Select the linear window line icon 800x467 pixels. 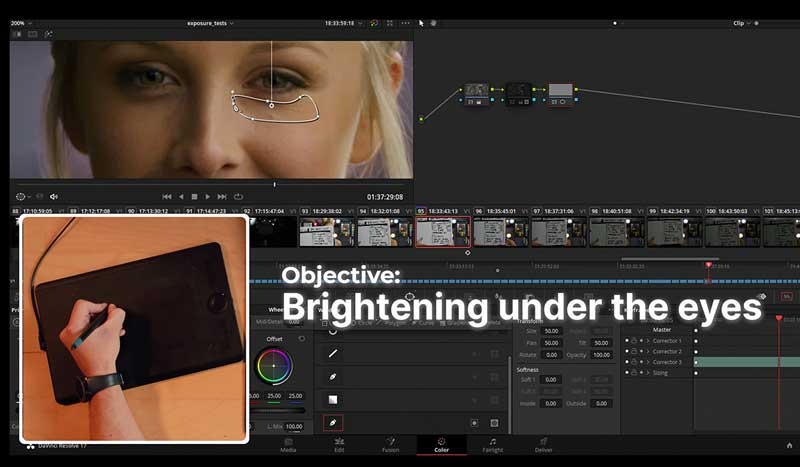click(x=333, y=353)
